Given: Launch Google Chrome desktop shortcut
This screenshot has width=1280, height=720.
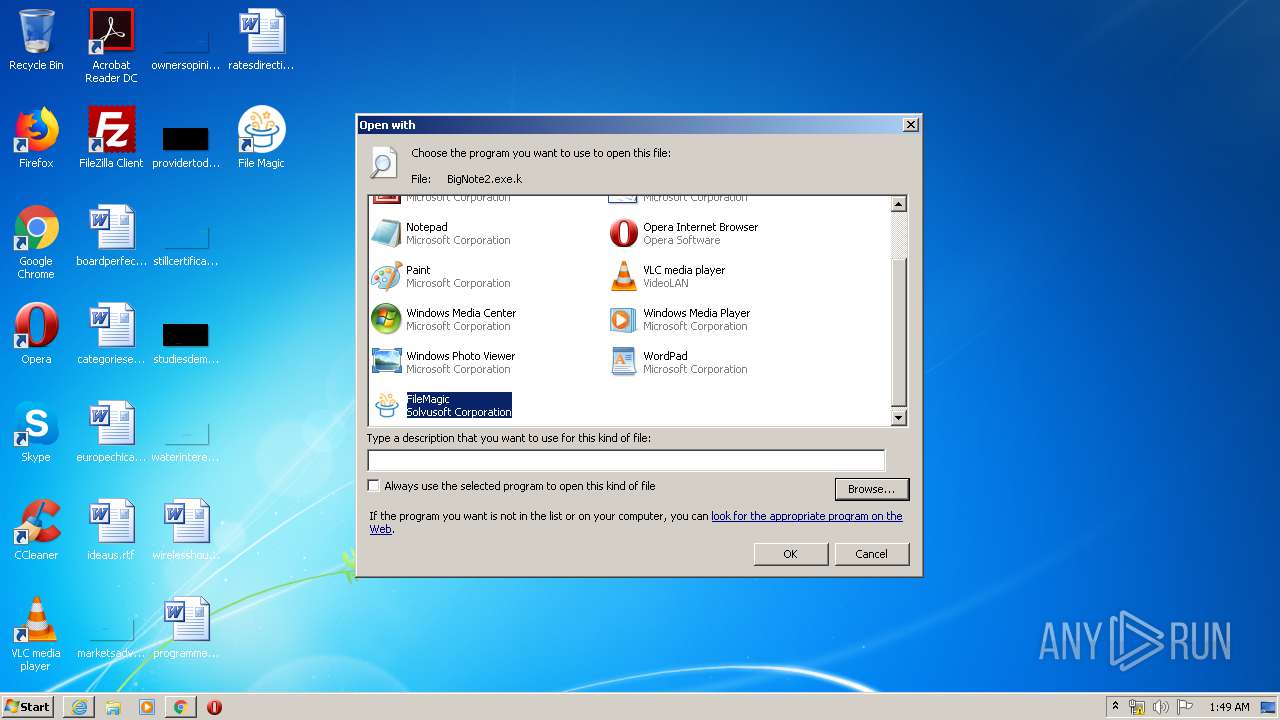Looking at the screenshot, I should 36,242.
